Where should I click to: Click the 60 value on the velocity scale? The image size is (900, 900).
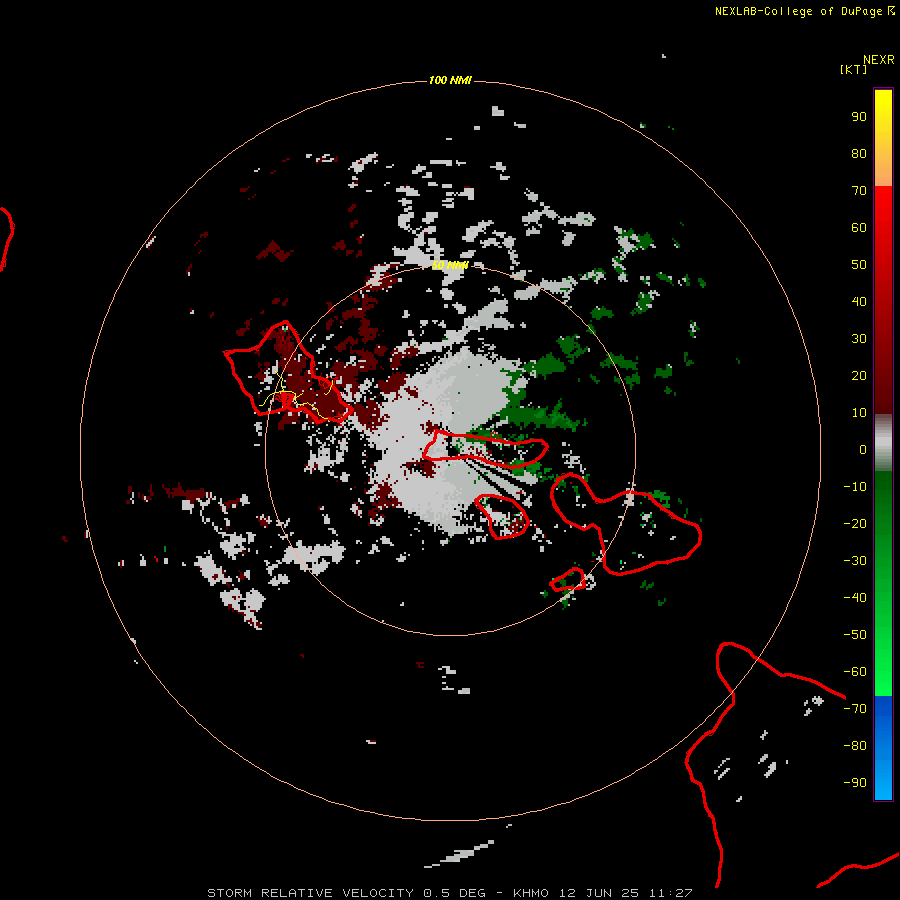[x=859, y=227]
